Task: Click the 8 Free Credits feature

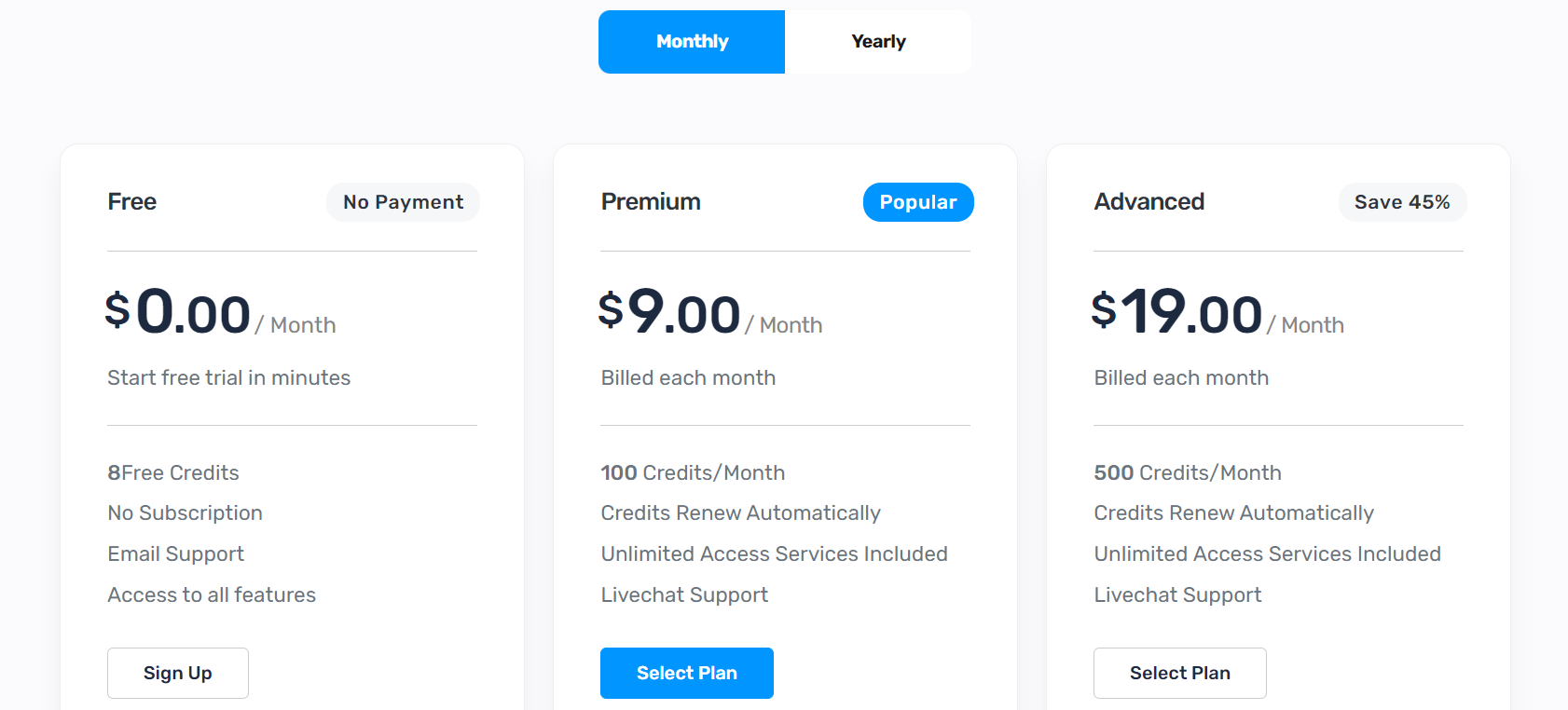Action: [x=173, y=472]
